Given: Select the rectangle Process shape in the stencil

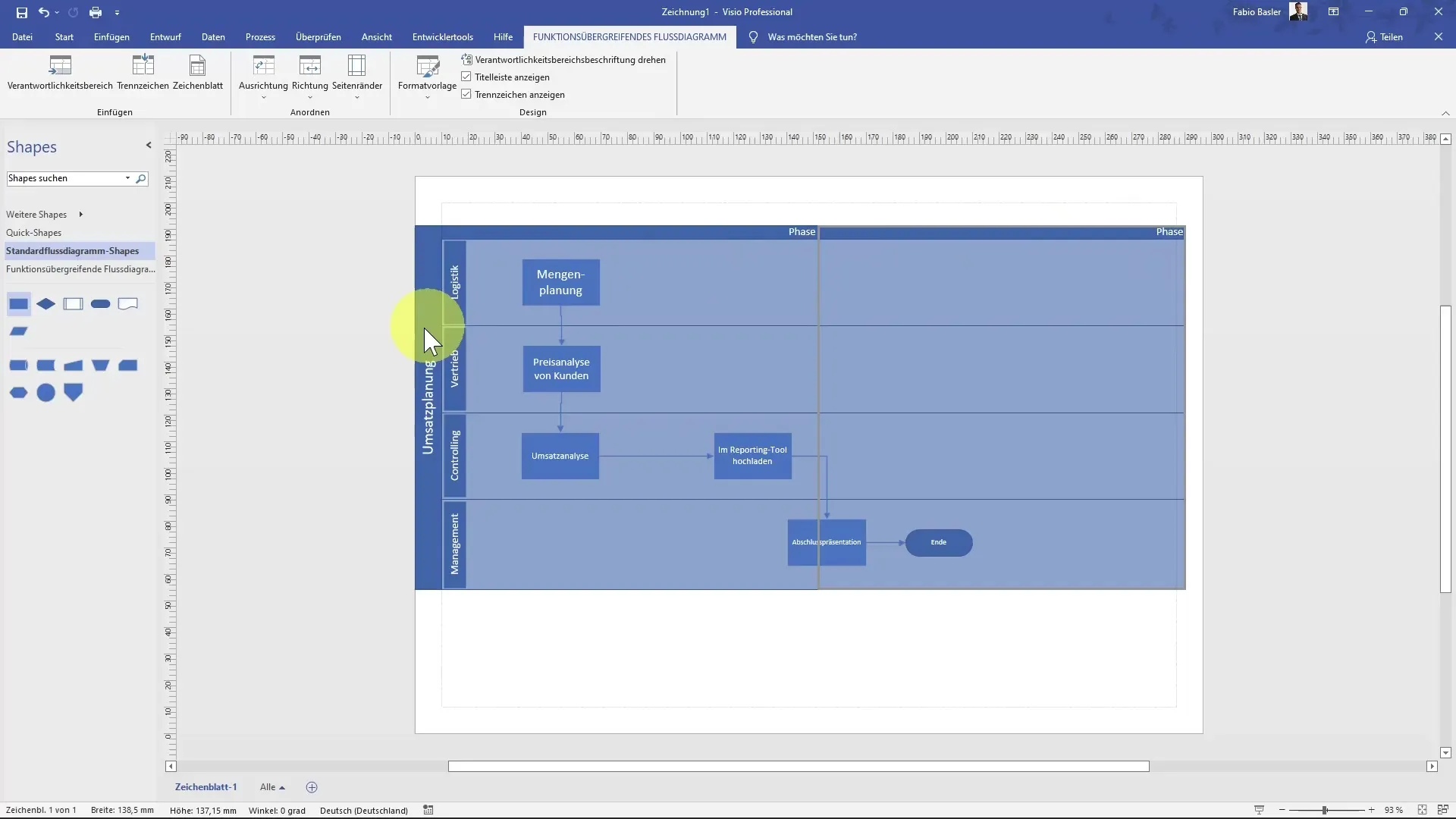Looking at the screenshot, I should pyautogui.click(x=18, y=304).
